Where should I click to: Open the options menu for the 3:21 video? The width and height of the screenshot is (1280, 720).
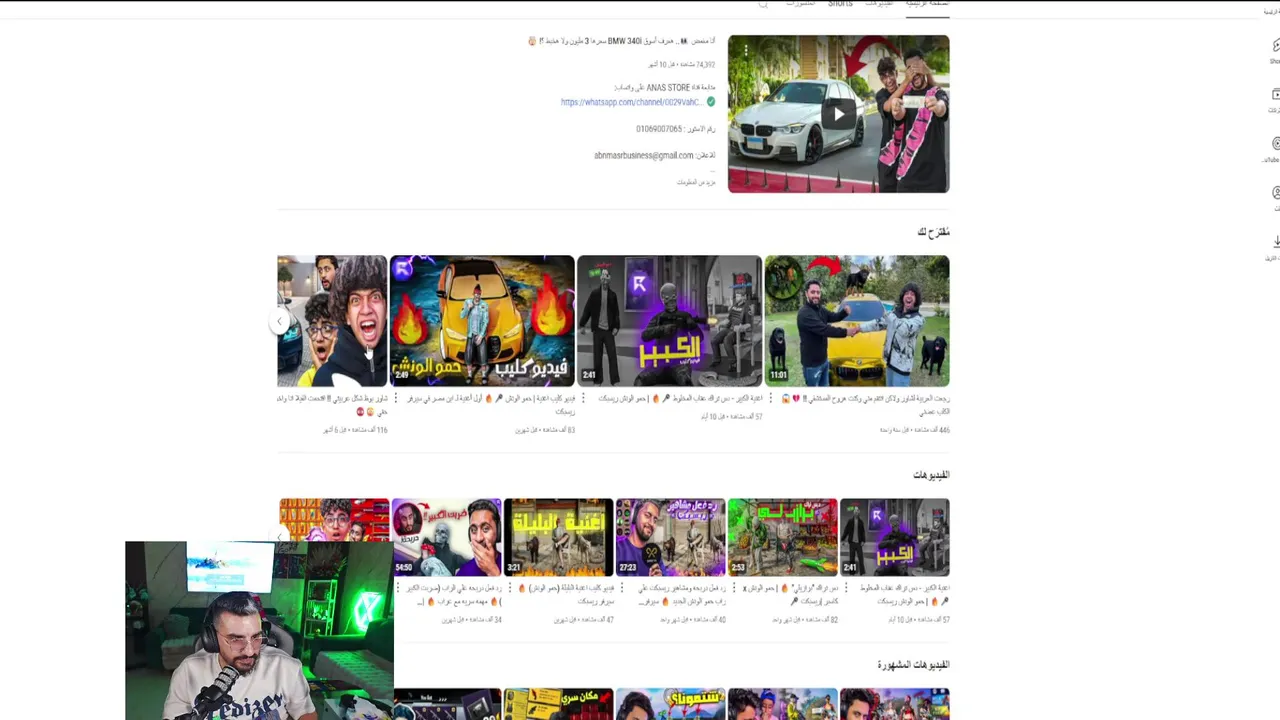coord(508,588)
